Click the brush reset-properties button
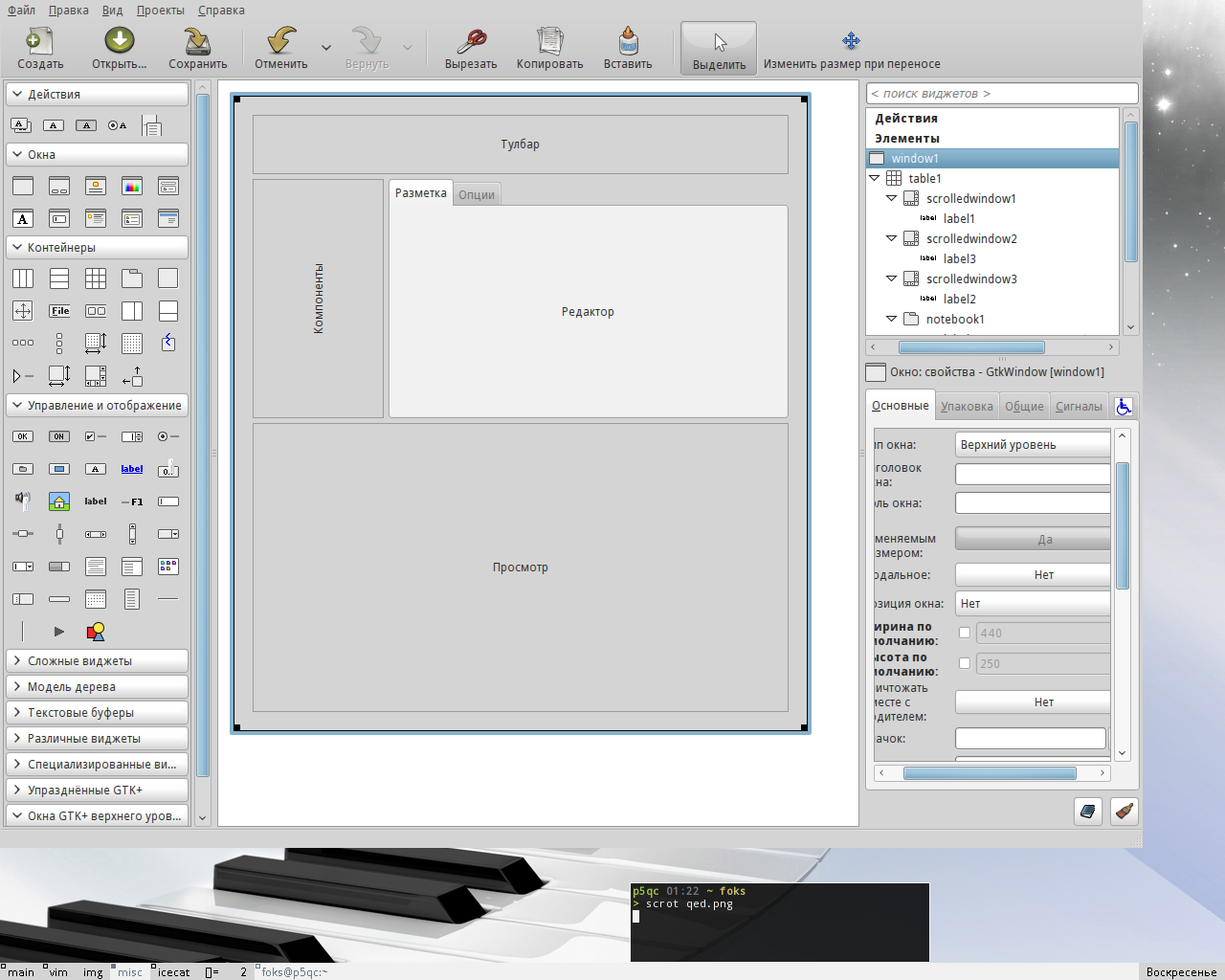The width and height of the screenshot is (1225, 980). point(1125,812)
